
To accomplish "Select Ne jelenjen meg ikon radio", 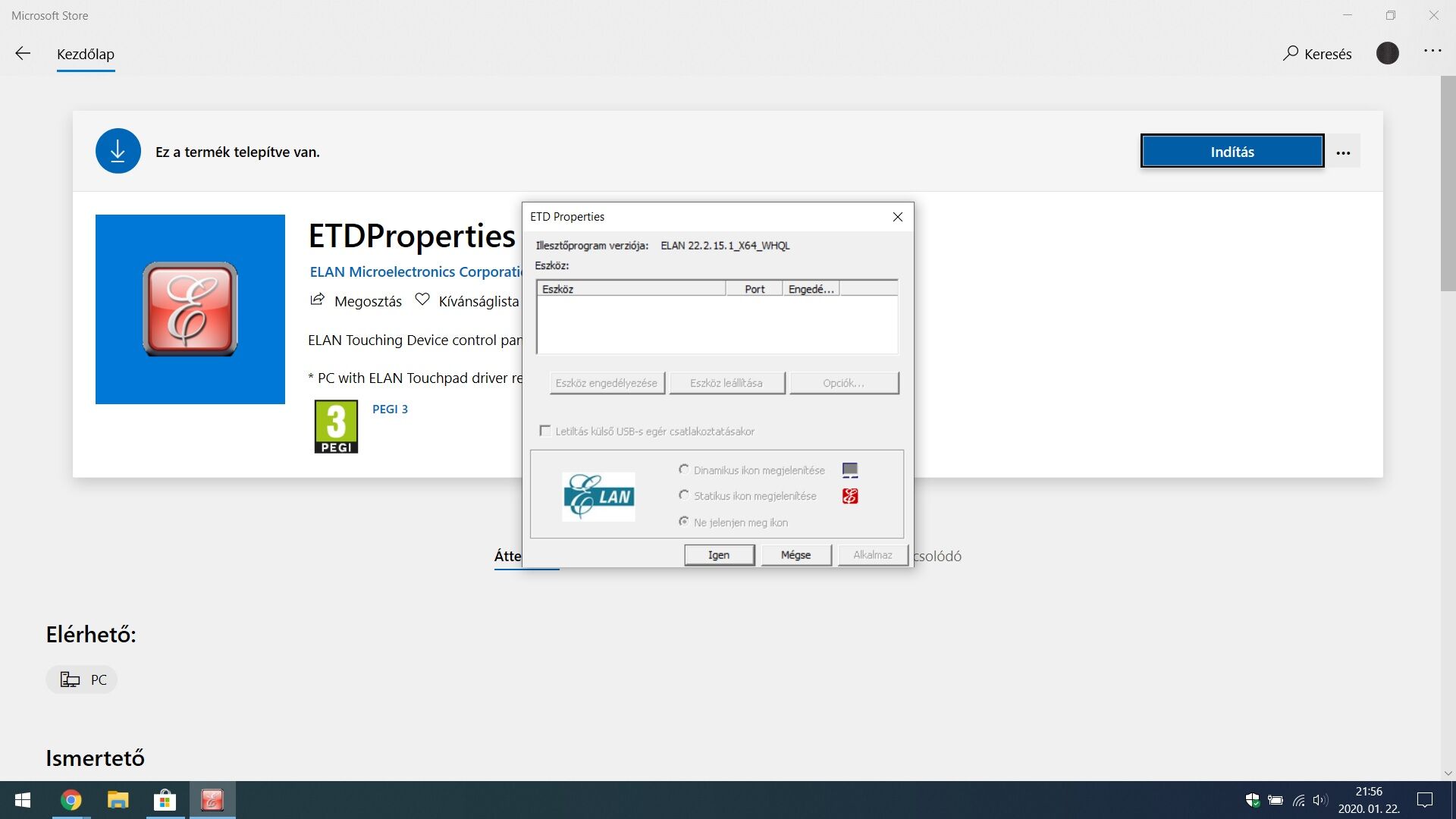I will click(684, 522).
